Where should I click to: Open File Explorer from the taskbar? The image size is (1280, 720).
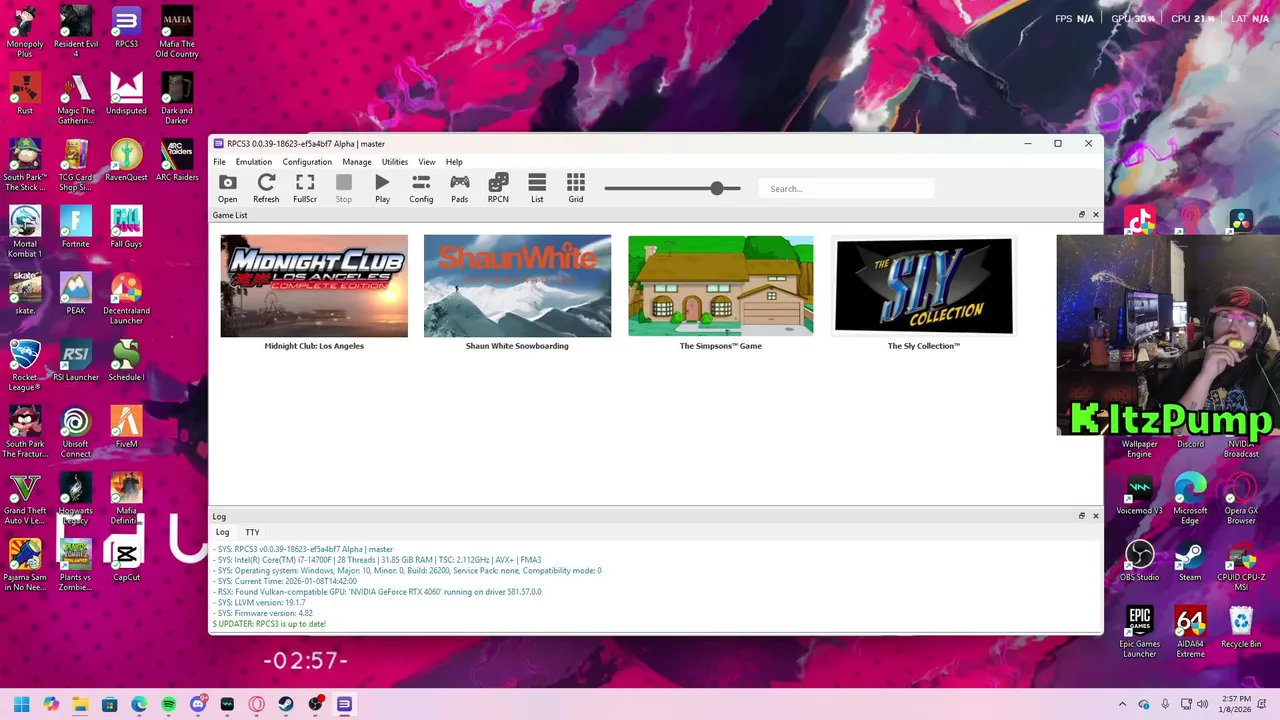(80, 705)
